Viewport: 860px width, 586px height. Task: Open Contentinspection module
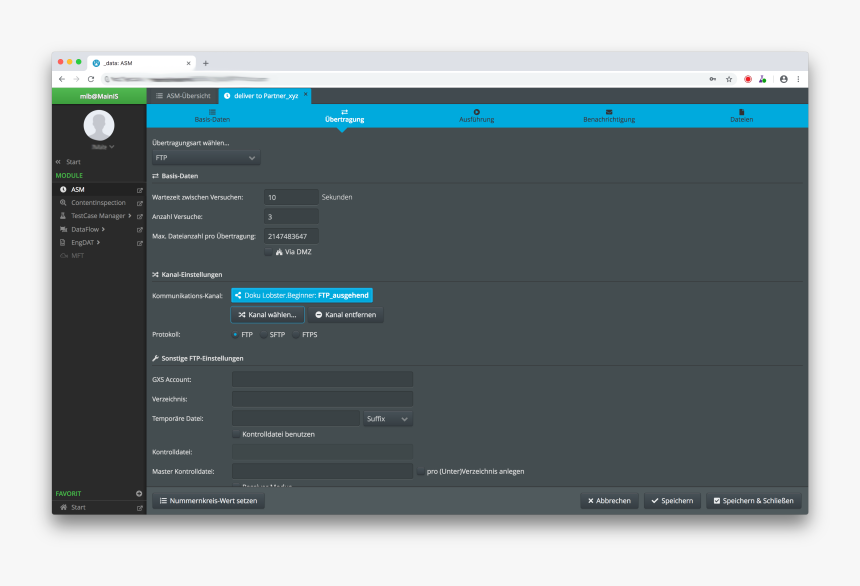point(98,202)
